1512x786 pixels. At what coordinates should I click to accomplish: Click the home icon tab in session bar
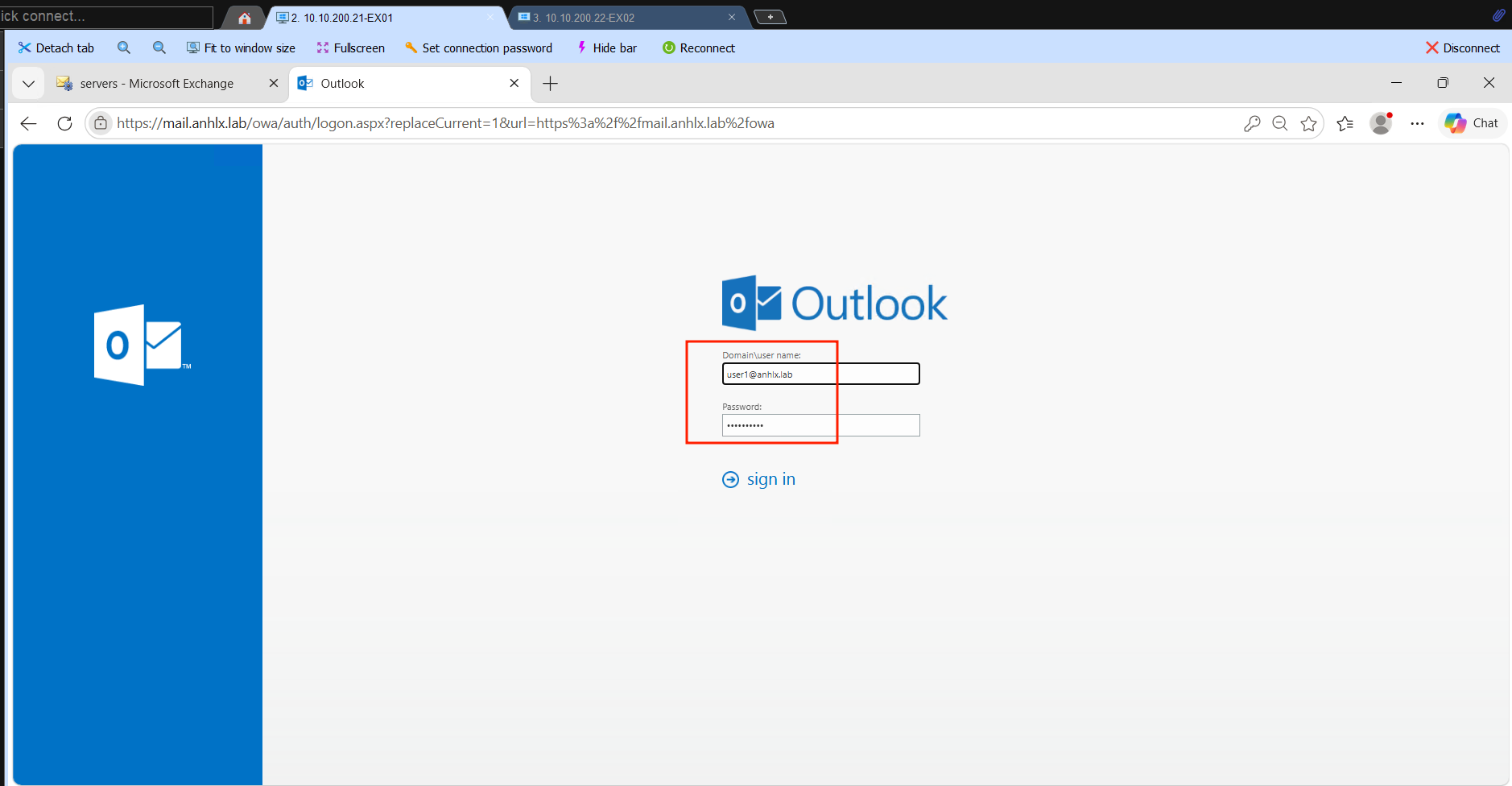tap(245, 18)
